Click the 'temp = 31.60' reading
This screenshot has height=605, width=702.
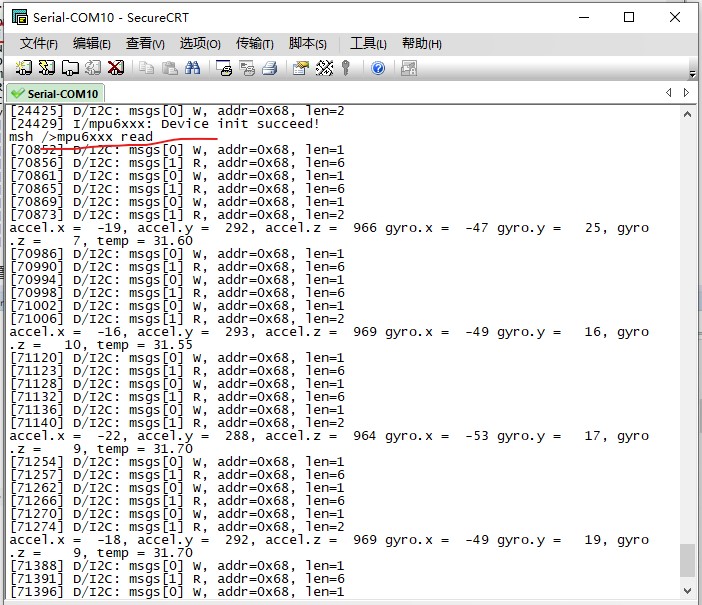145,240
